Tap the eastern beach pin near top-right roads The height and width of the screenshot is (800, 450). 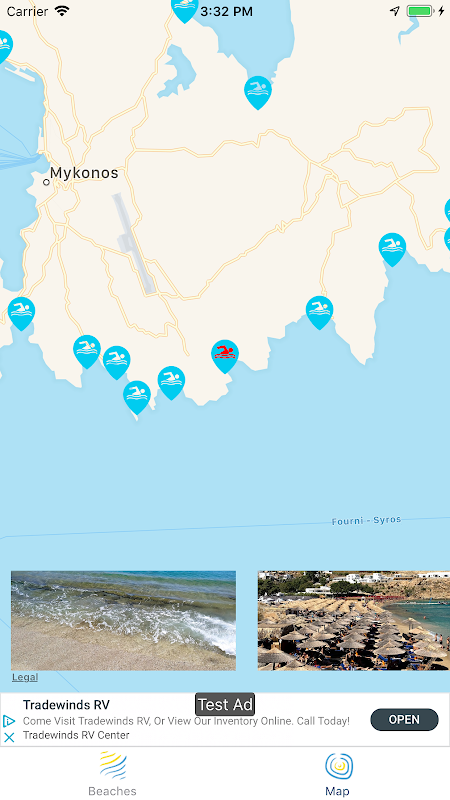[392, 249]
